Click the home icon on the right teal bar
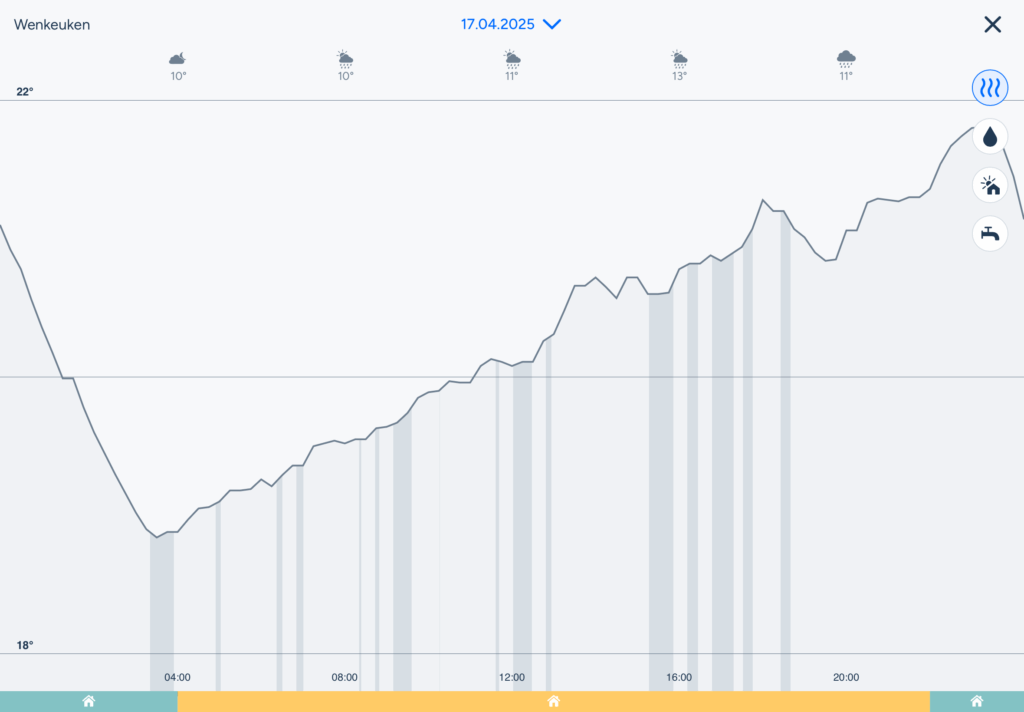 coord(977,702)
